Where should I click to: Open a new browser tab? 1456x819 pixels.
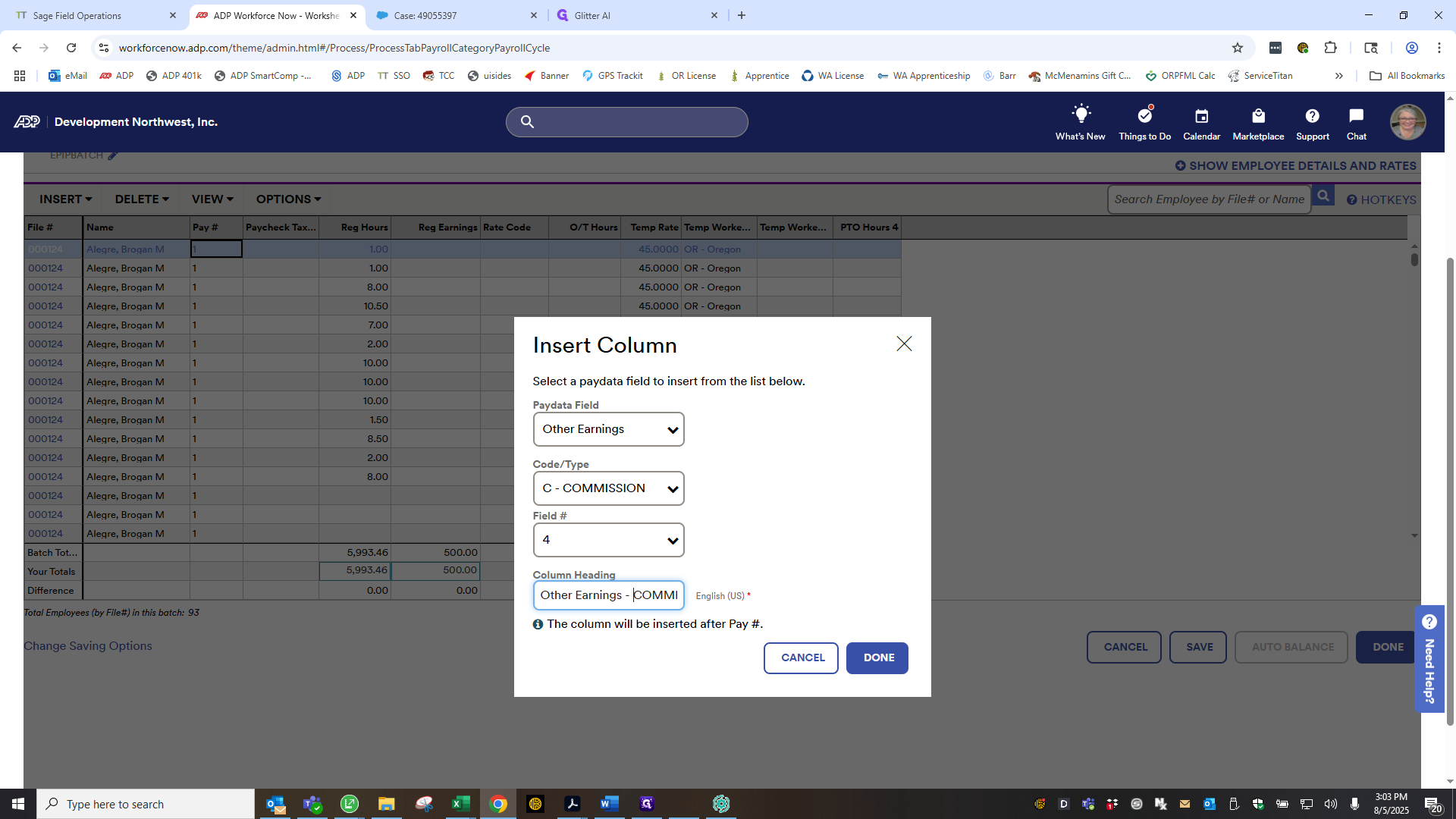pos(742,15)
